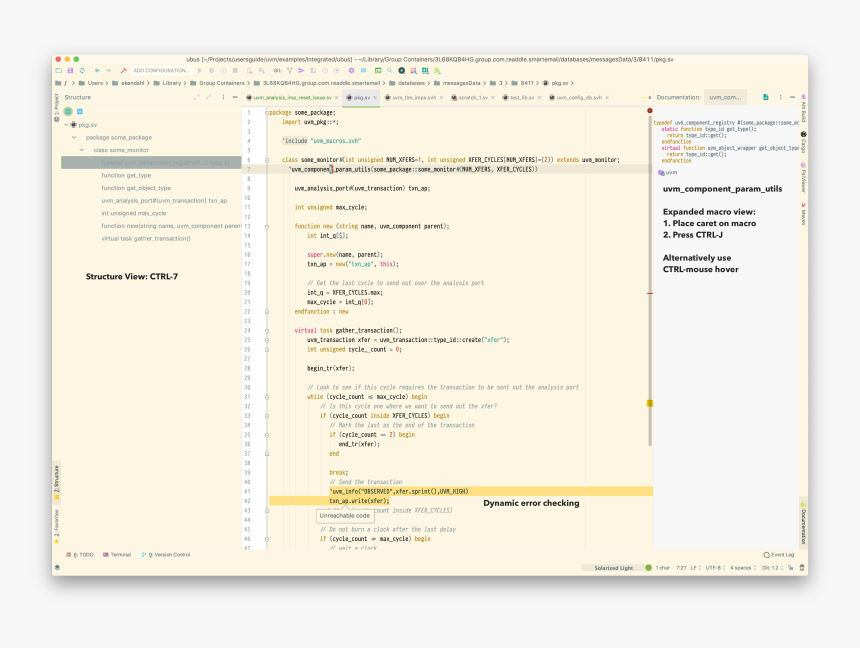Image resolution: width=860 pixels, height=648 pixels.
Task: Click the red error indicator above scrollbar
Action: (649, 110)
